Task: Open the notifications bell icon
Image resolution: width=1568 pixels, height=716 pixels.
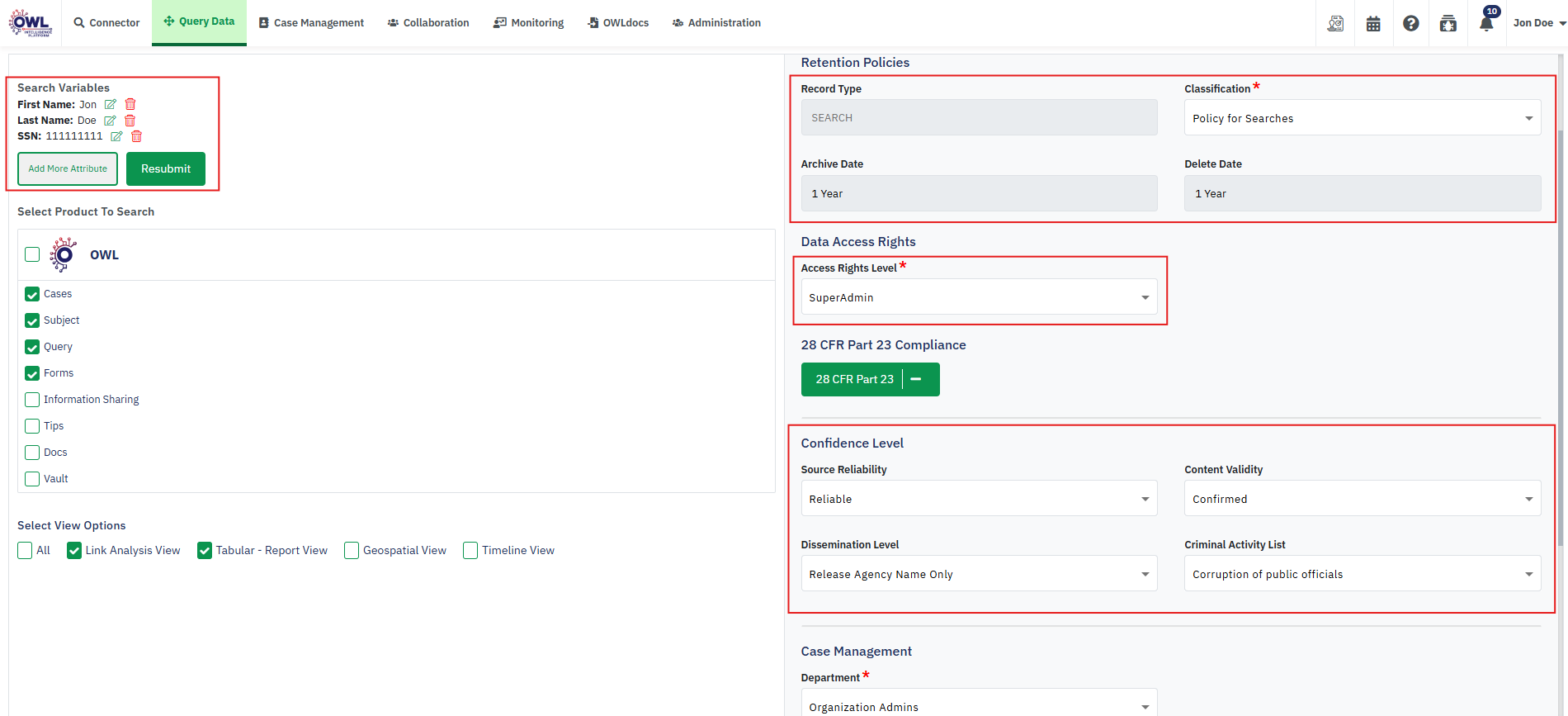Action: [1486, 23]
